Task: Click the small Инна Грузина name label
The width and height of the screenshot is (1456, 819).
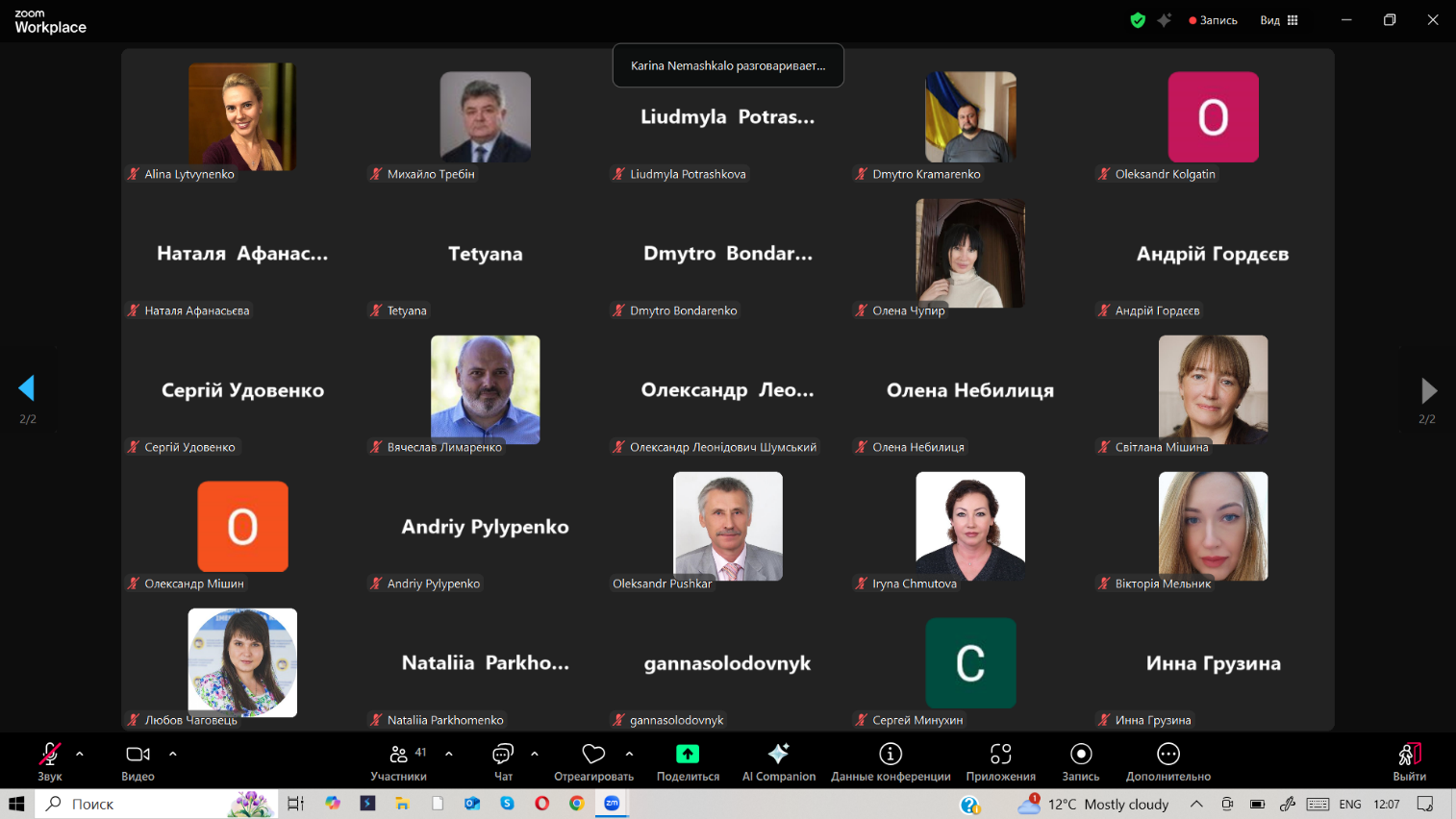Action: tap(1153, 720)
